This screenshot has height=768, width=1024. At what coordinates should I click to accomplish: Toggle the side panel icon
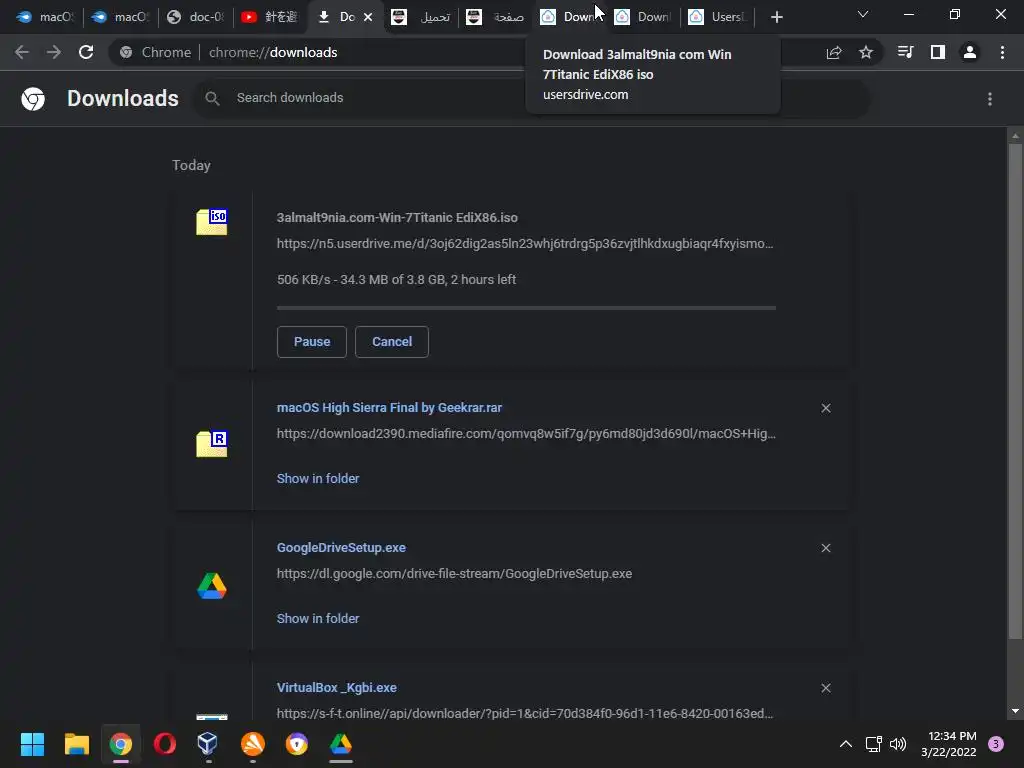pos(938,52)
